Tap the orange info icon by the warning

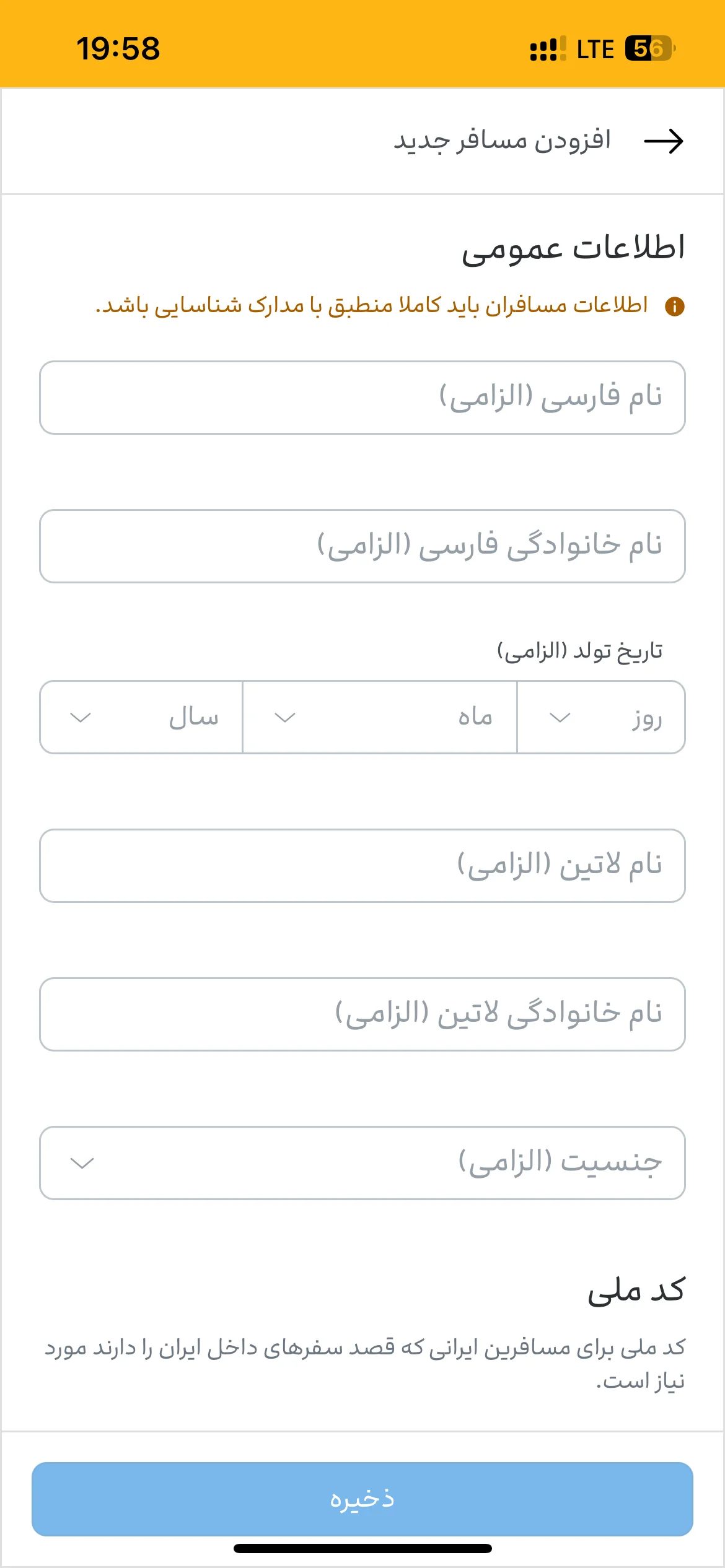(674, 306)
